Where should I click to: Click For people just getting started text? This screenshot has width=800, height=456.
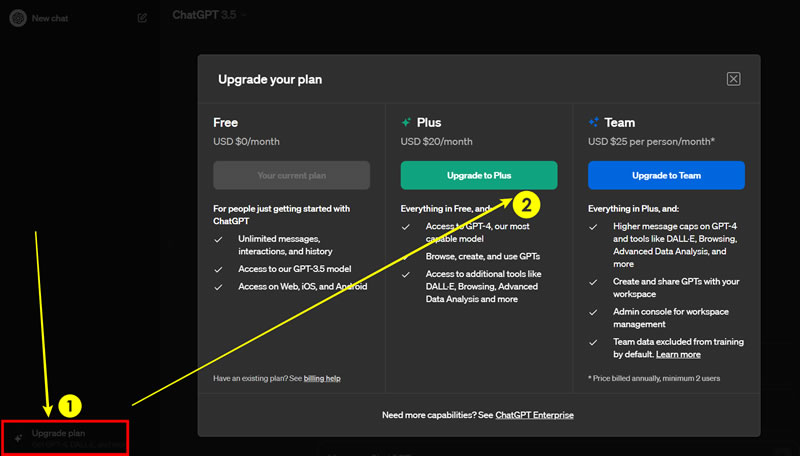tap(282, 215)
